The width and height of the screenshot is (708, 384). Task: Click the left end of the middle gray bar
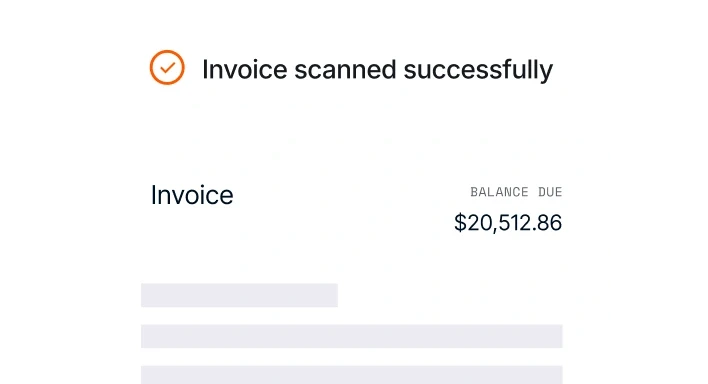click(148, 336)
